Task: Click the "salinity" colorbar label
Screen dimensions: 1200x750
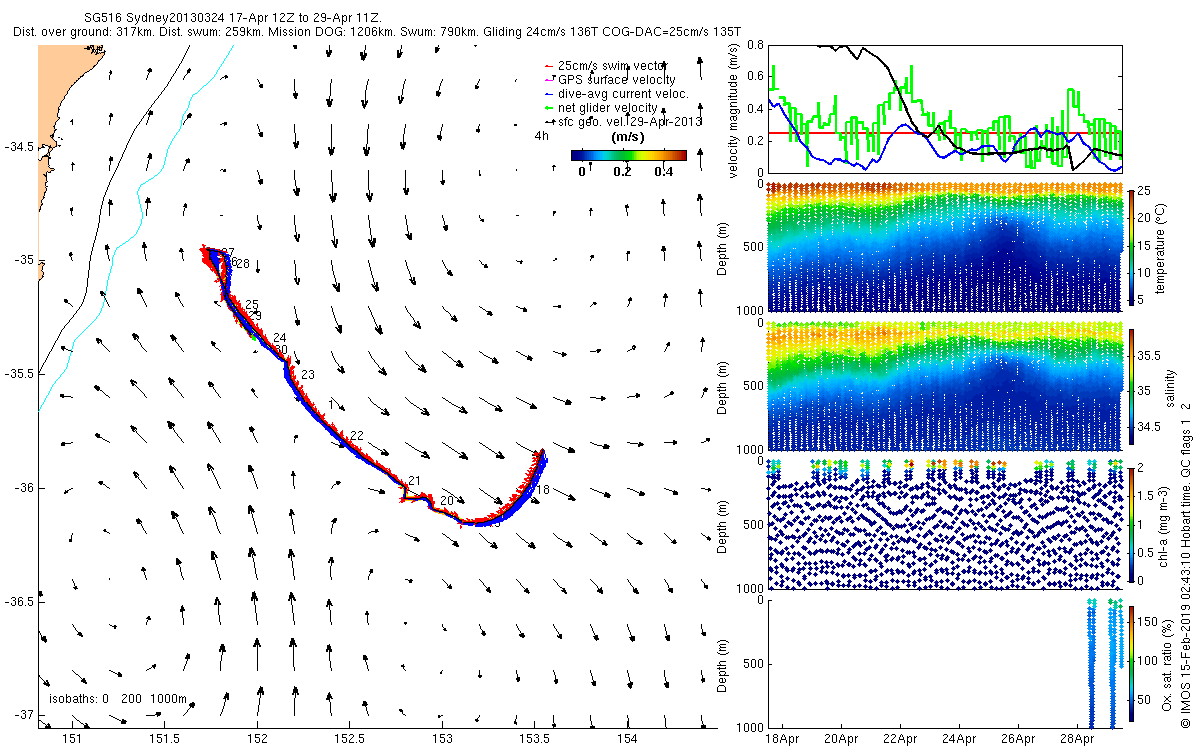Action: coord(1171,388)
